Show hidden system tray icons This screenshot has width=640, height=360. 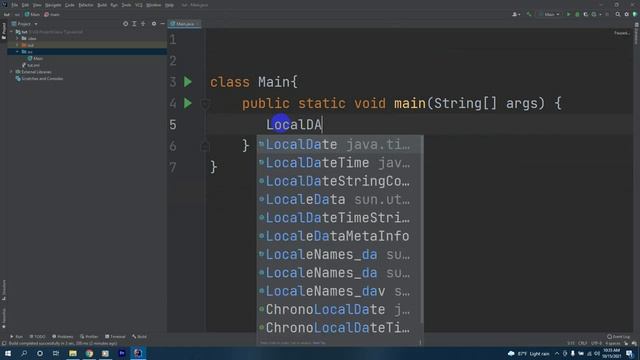coord(557,353)
